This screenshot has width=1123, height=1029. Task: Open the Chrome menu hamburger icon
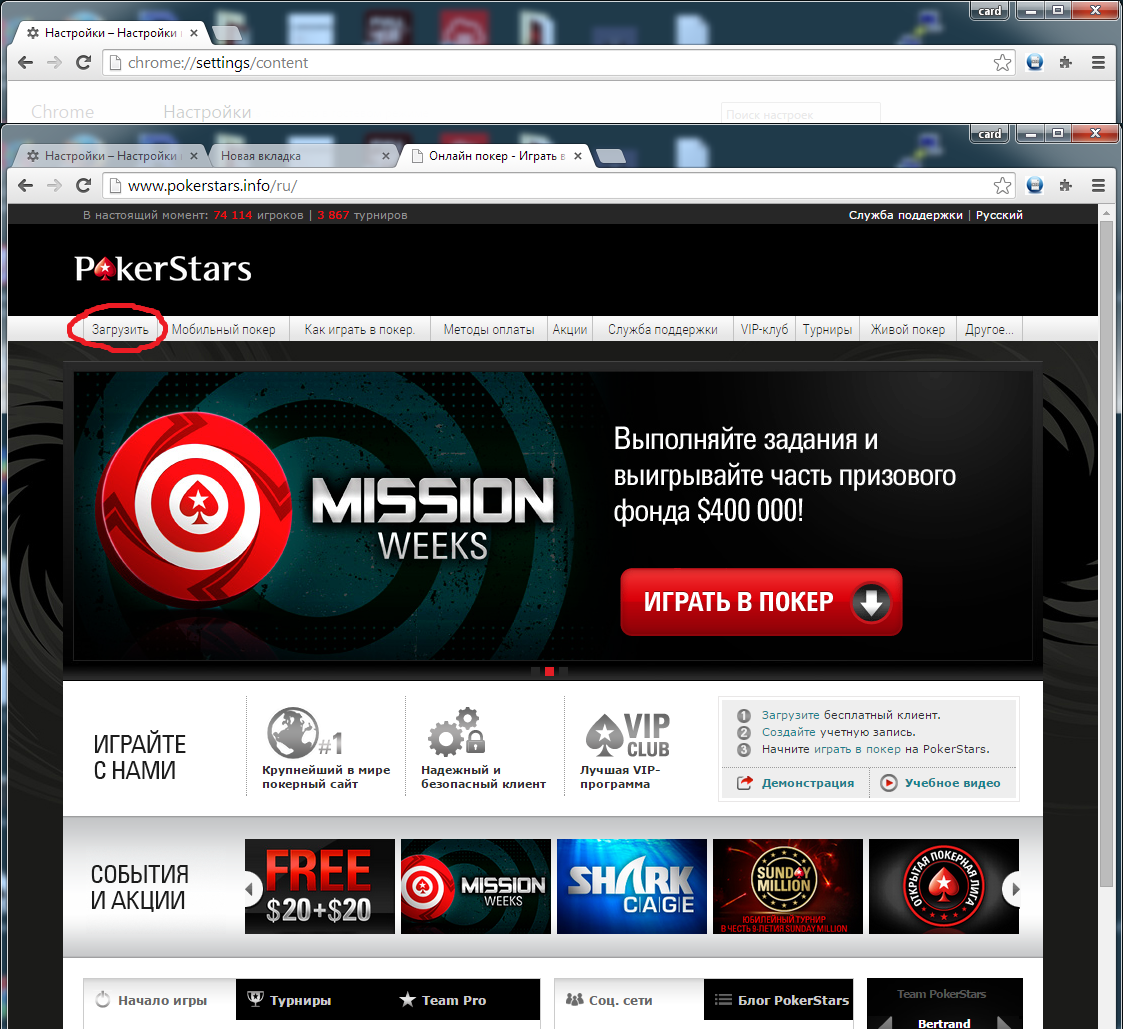(x=1098, y=185)
